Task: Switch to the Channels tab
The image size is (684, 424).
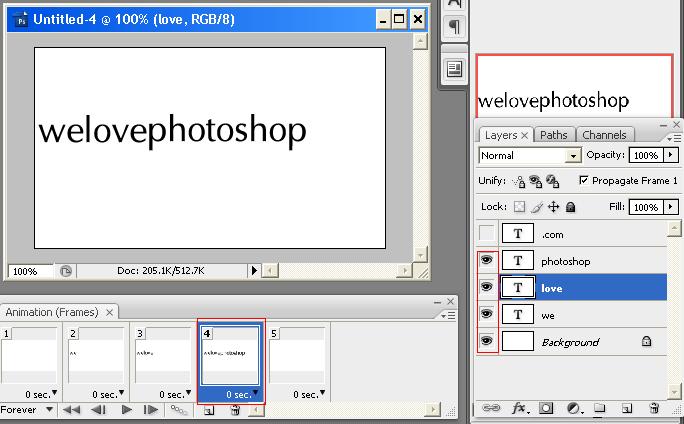Action: [x=604, y=135]
